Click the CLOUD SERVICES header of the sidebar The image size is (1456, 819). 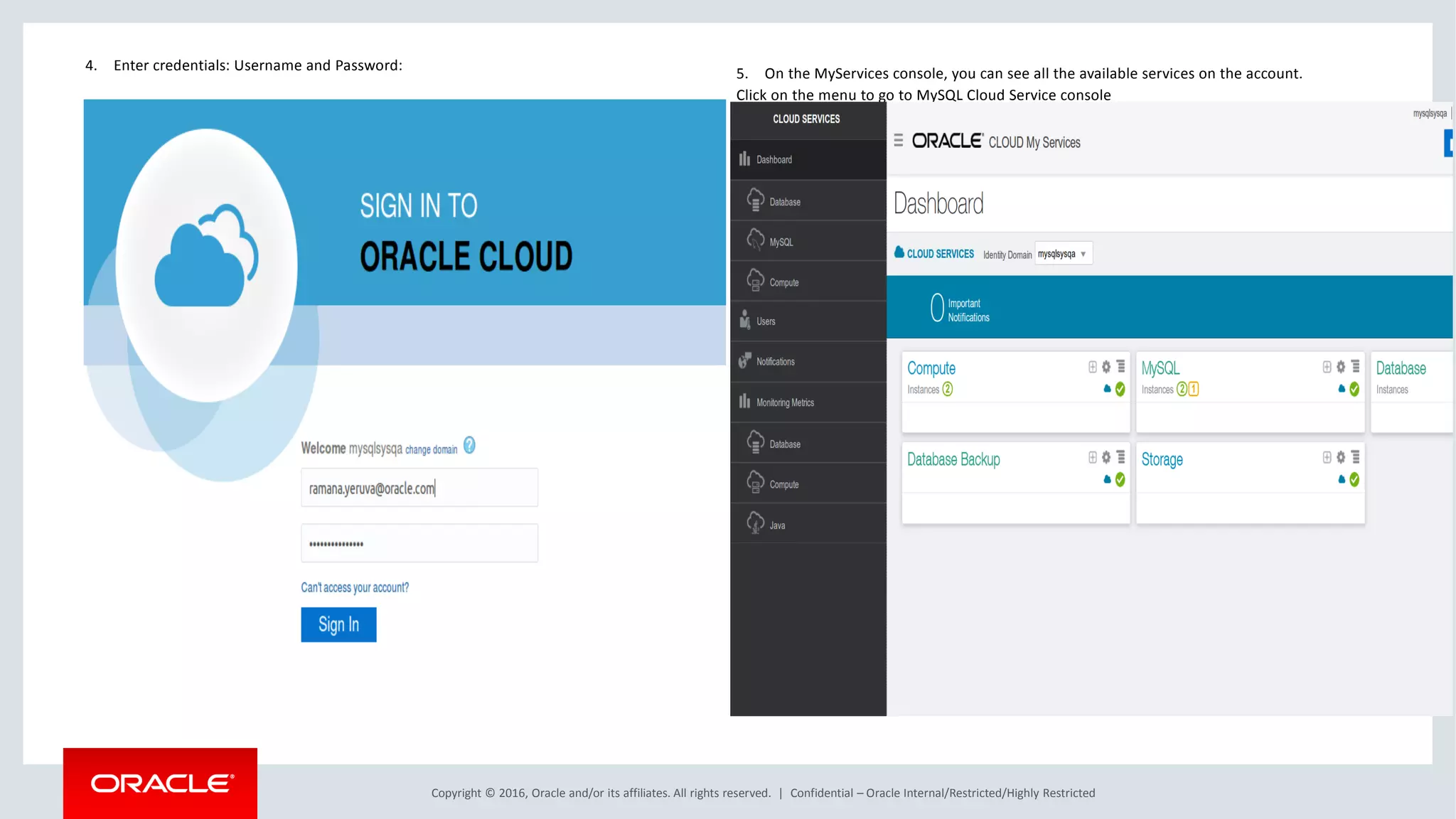[x=806, y=119]
